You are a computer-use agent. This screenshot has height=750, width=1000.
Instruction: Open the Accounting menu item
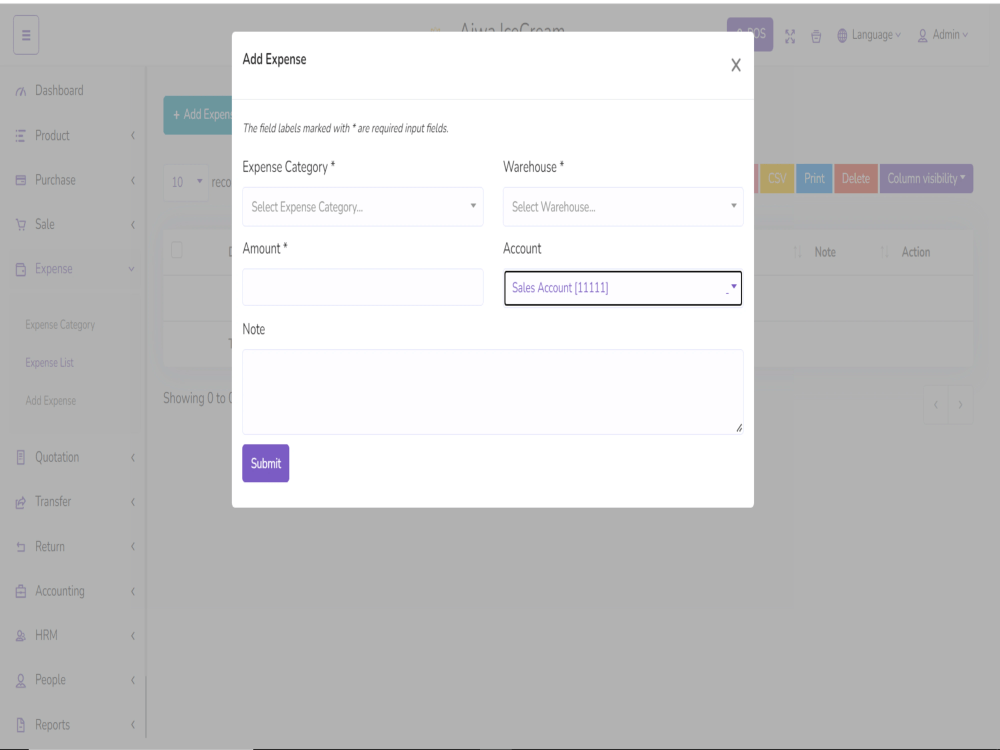[x=60, y=591]
